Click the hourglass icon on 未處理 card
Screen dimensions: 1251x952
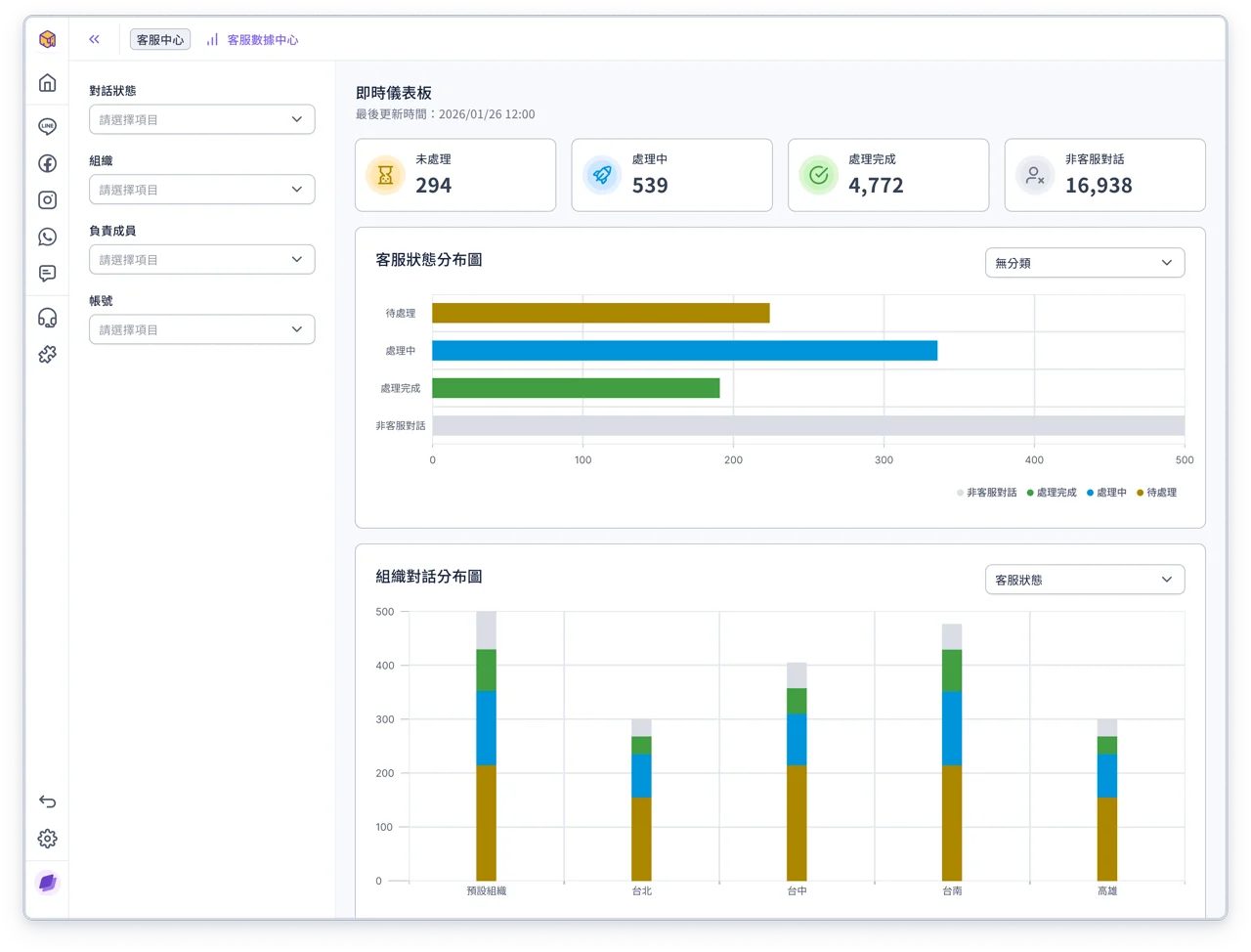[385, 175]
